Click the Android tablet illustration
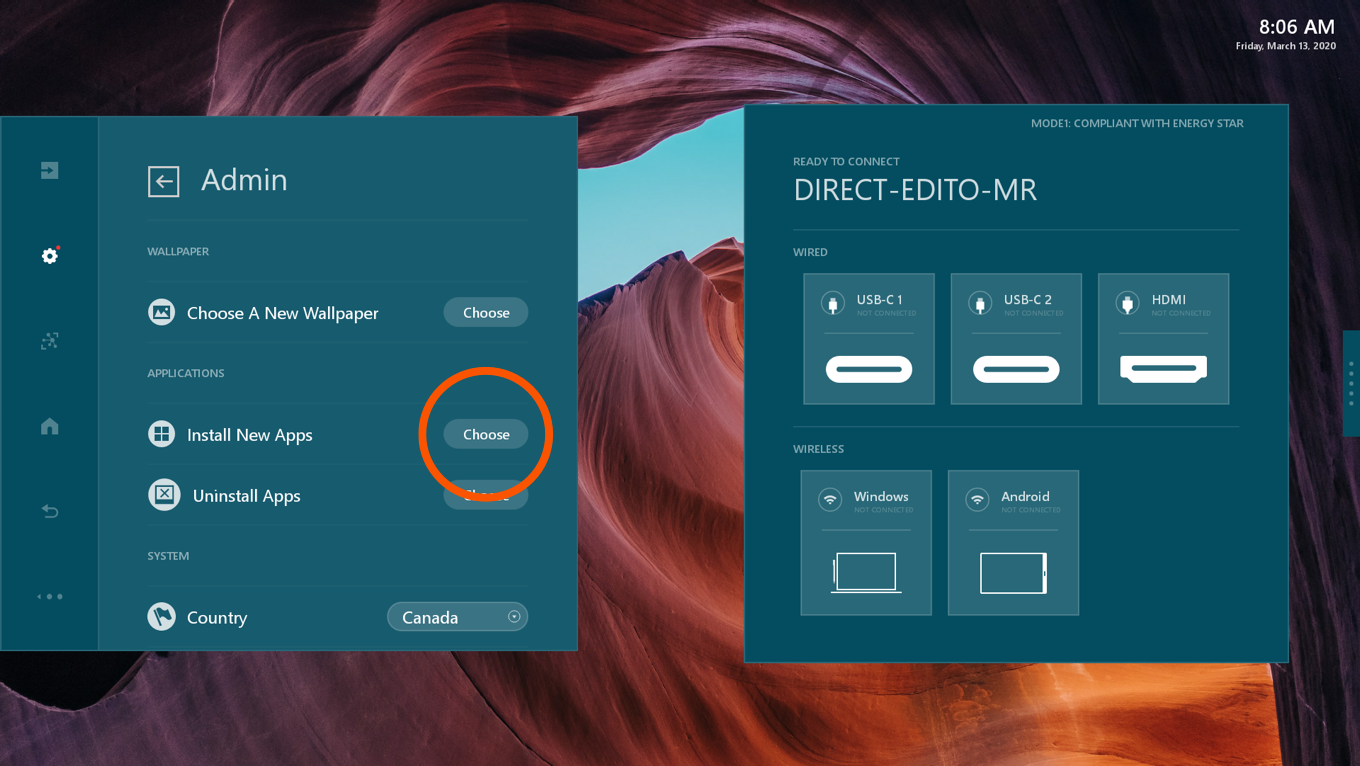Viewport: 1360px width, 766px height. (x=1013, y=573)
